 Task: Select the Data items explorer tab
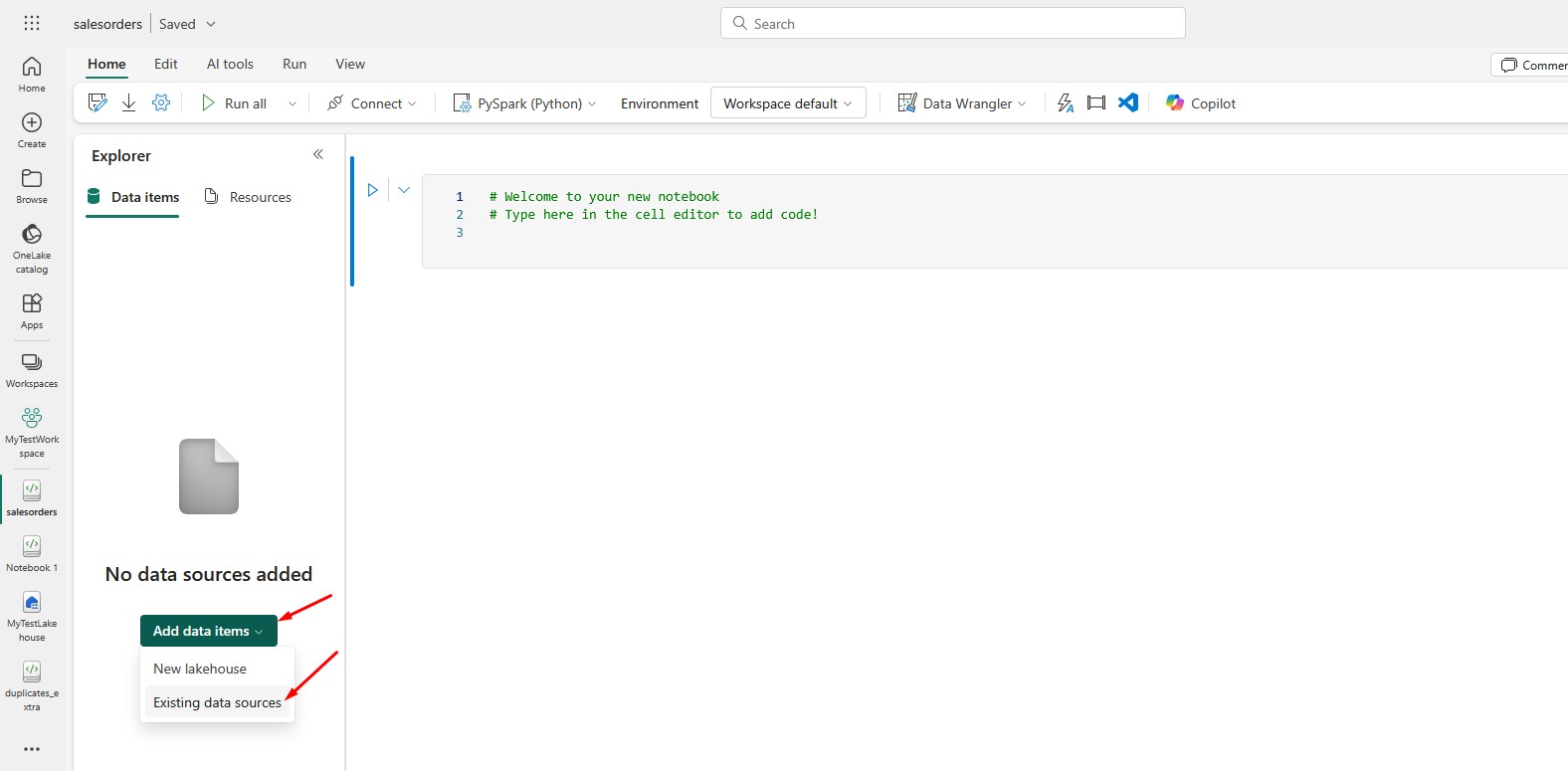(133, 197)
